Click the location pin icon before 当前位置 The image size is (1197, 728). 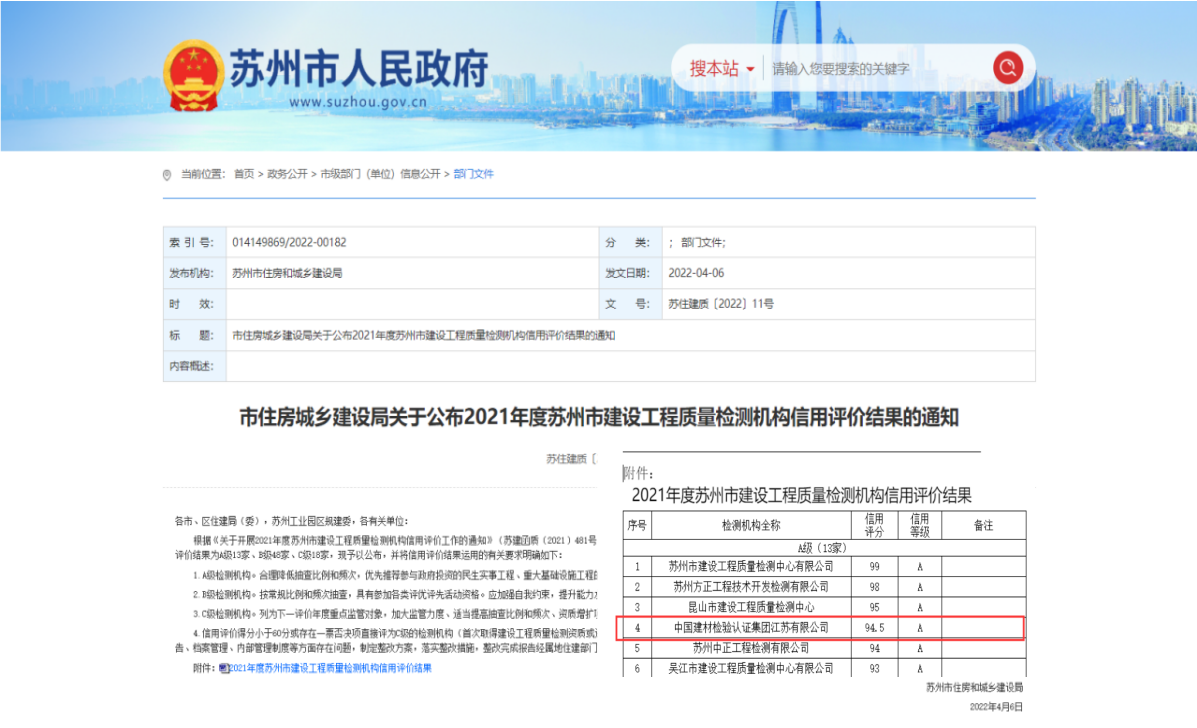[x=167, y=175]
